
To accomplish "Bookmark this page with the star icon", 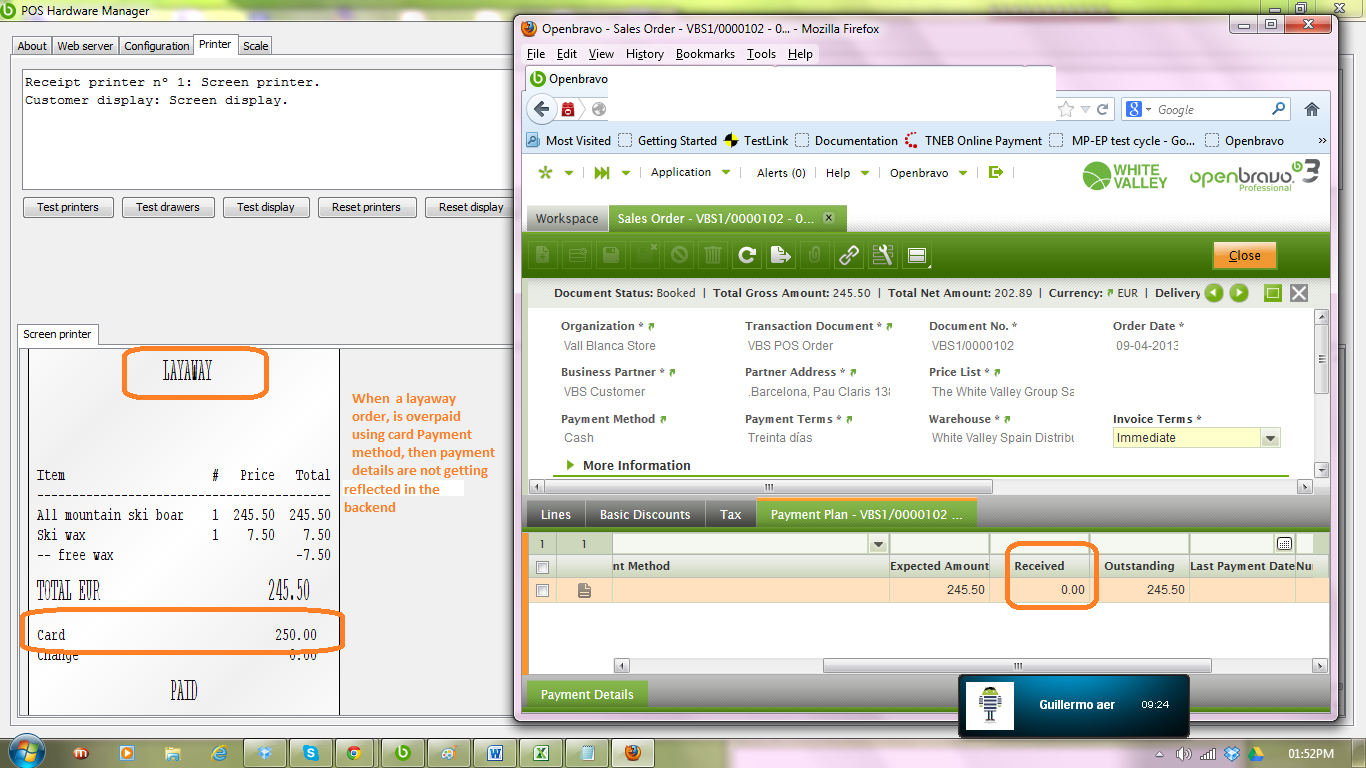I will [x=1066, y=109].
